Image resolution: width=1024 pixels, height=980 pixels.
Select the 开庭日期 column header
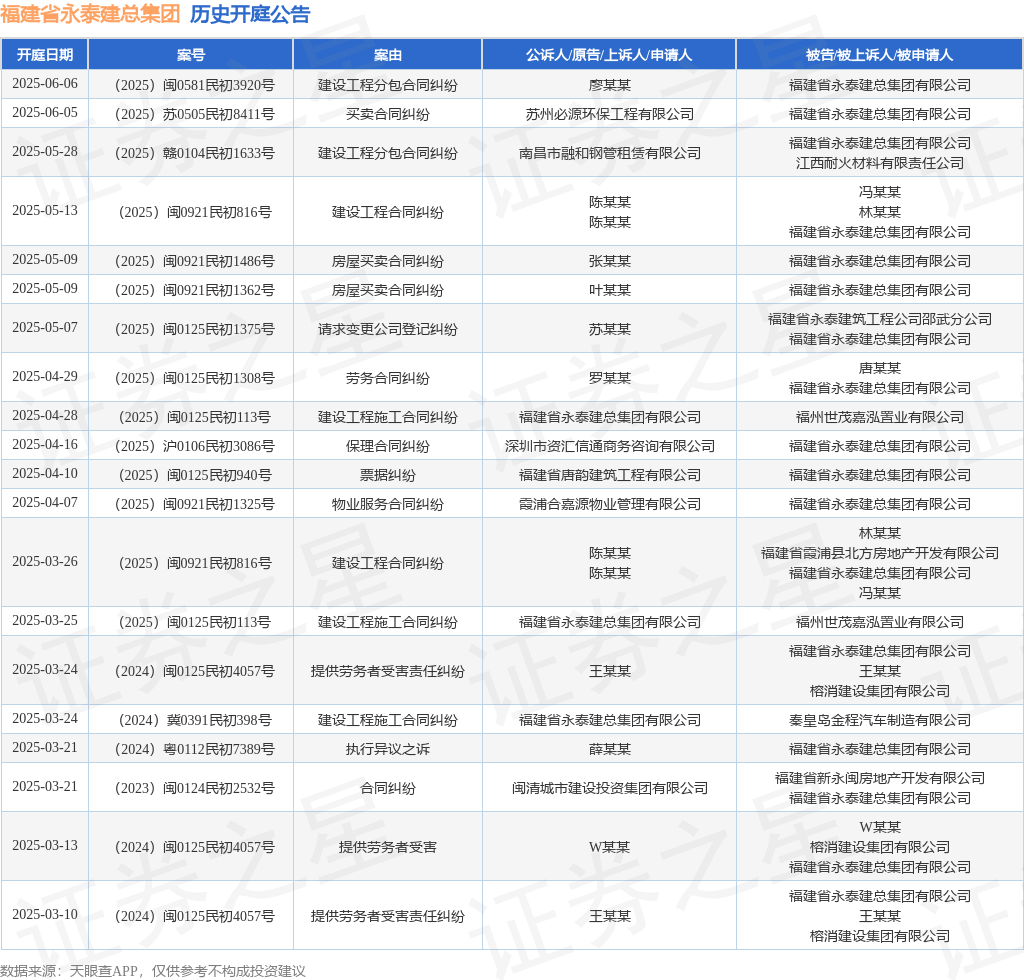44,55
